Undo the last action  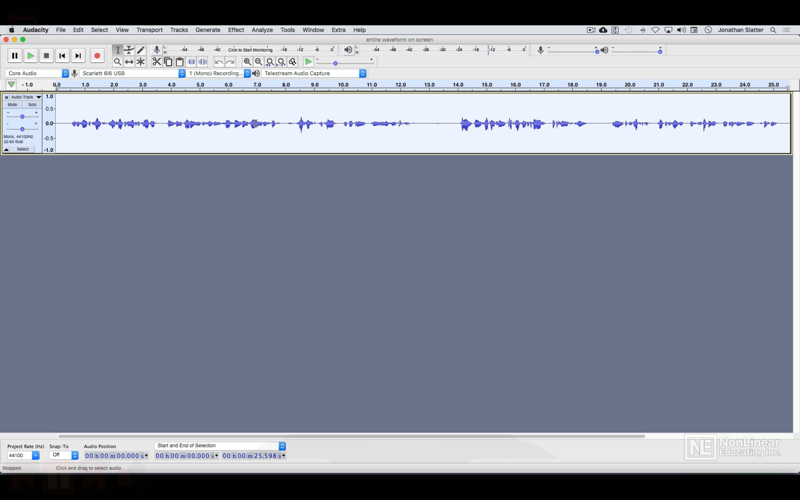[218, 62]
